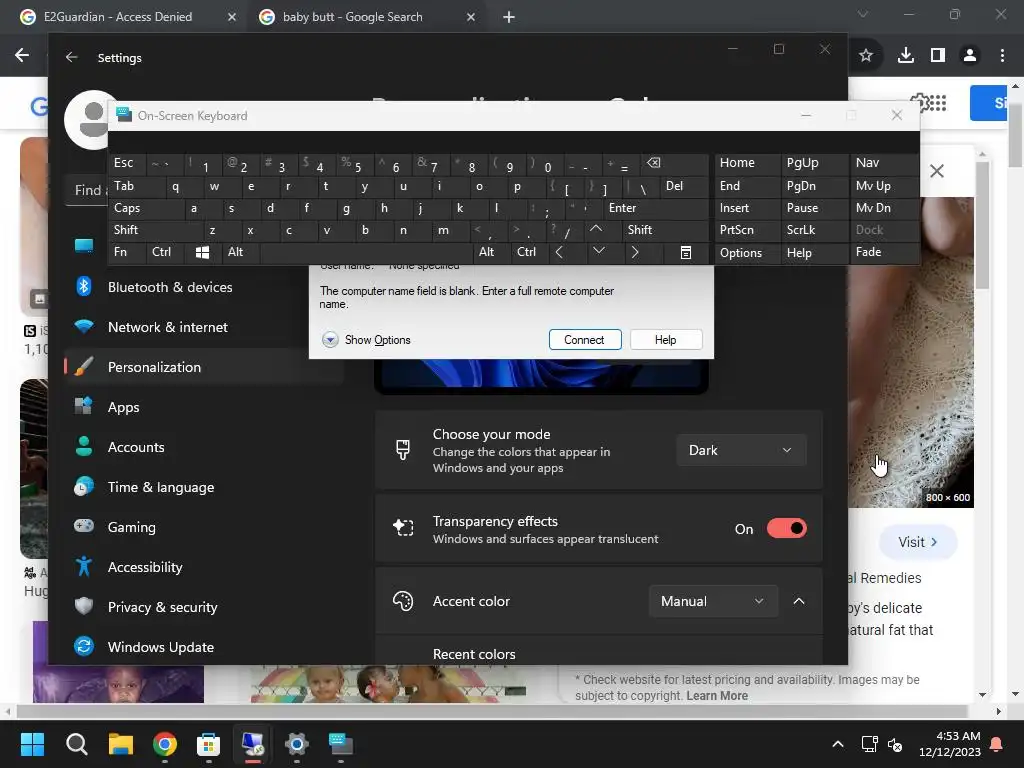Select Apps in Settings sidebar
This screenshot has height=768, width=1024.
204,408
